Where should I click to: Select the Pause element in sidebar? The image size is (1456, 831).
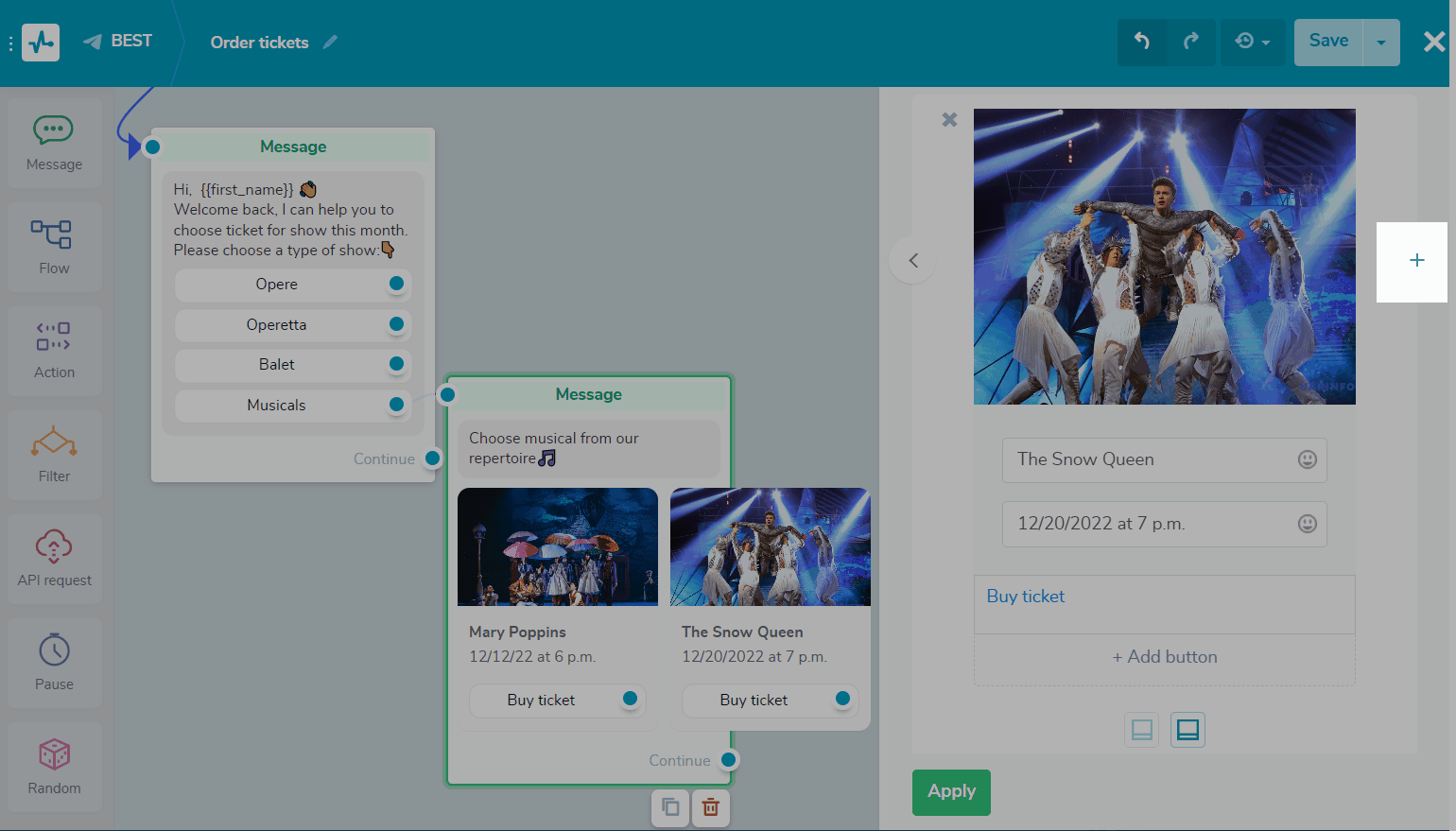point(54,663)
